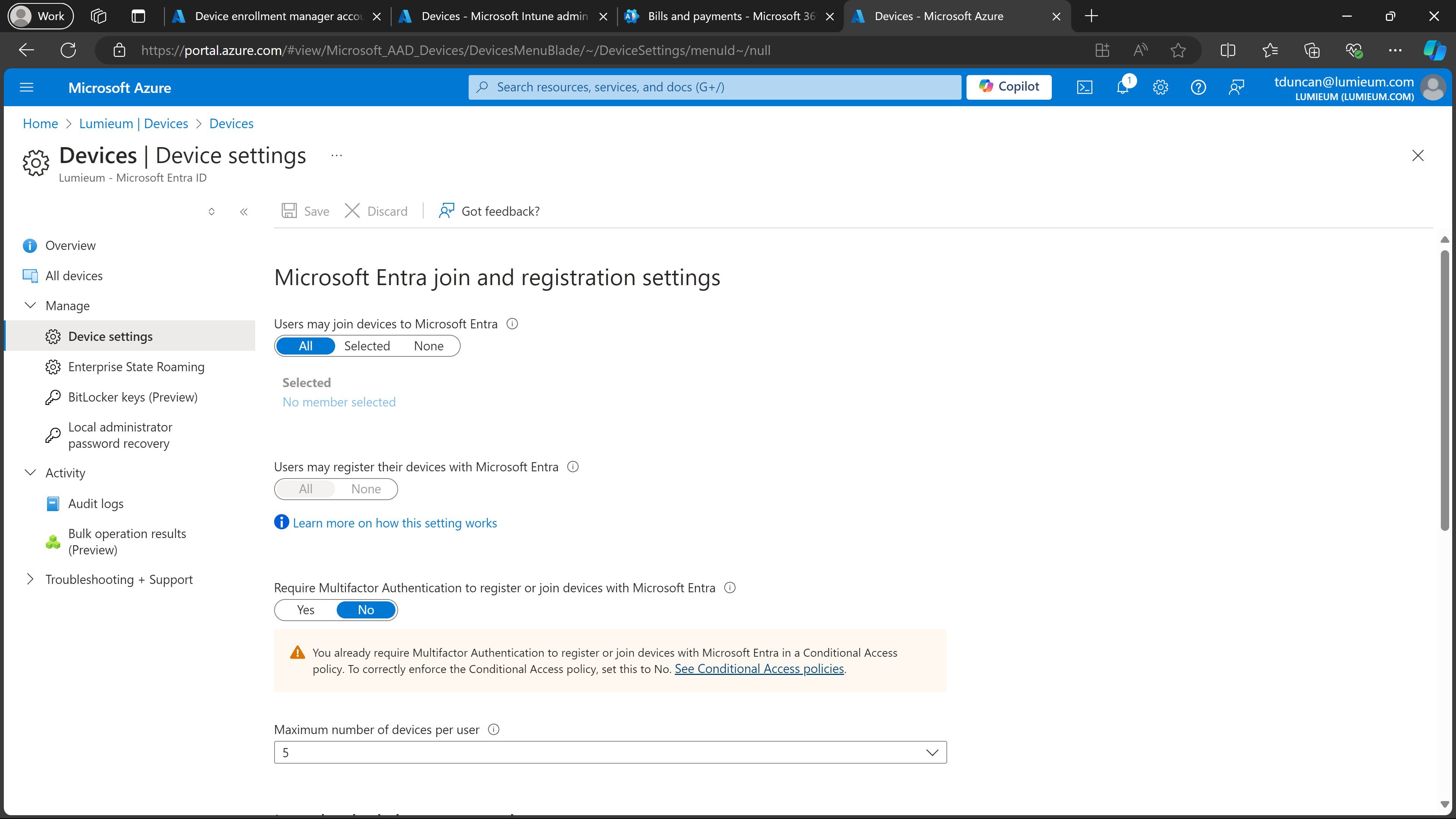The width and height of the screenshot is (1456, 819).
Task: Set Require Multifactor Authentication to Yes
Action: click(x=306, y=610)
